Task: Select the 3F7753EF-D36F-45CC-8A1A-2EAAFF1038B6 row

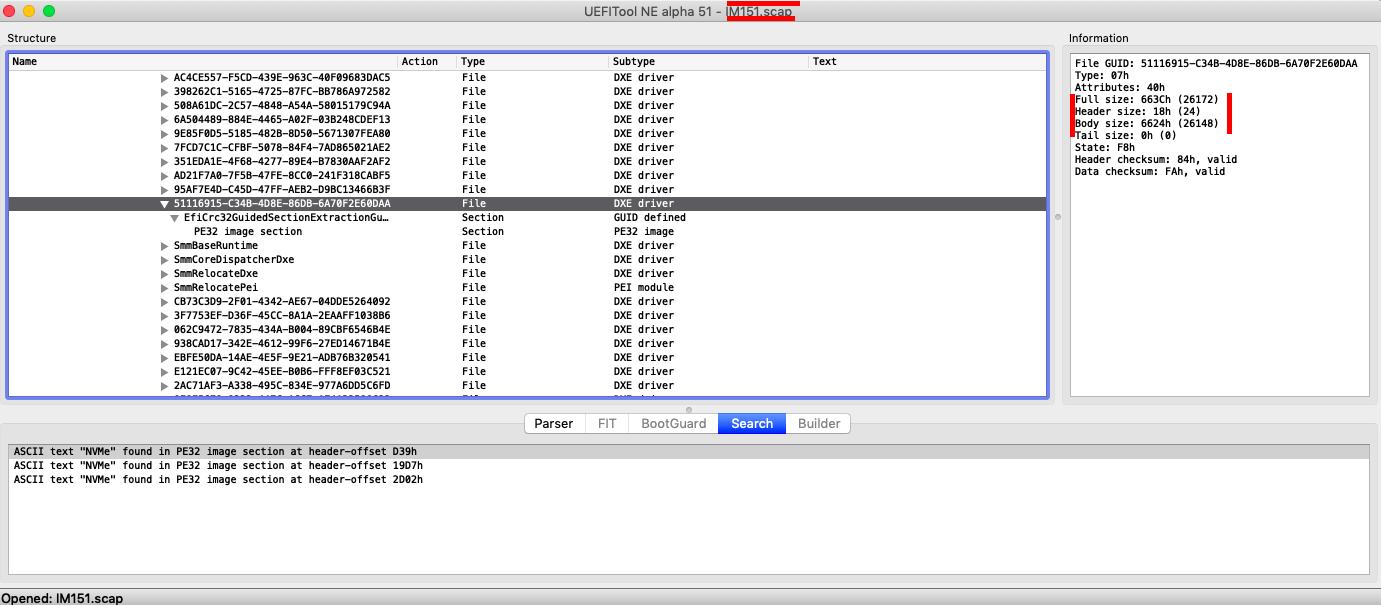Action: pos(527,315)
